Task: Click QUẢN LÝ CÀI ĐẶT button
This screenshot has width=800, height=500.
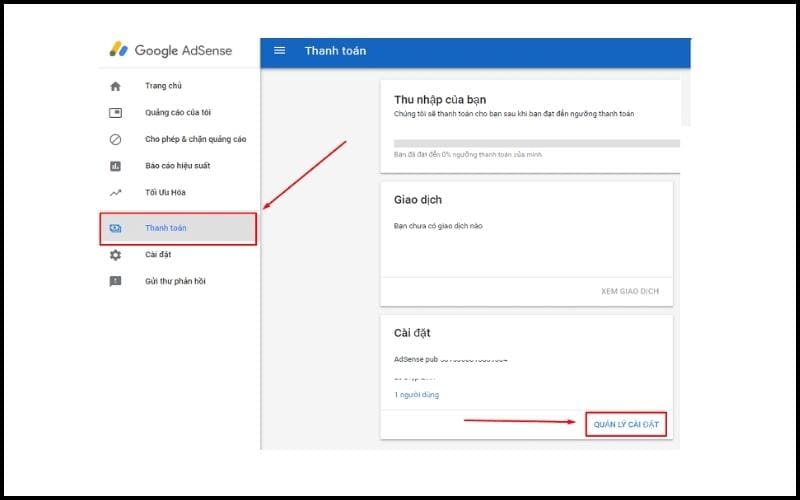Action: 626,424
